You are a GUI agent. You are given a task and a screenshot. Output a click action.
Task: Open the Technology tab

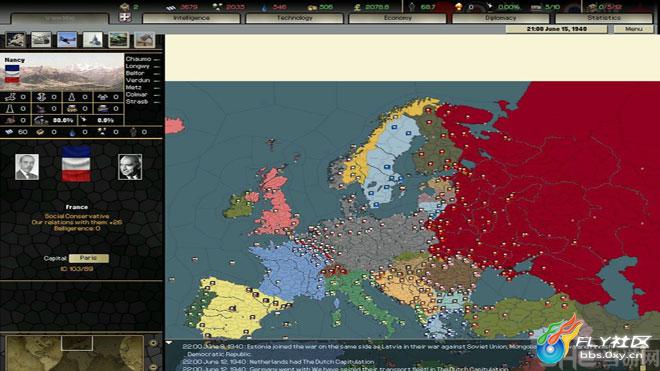coord(295,18)
